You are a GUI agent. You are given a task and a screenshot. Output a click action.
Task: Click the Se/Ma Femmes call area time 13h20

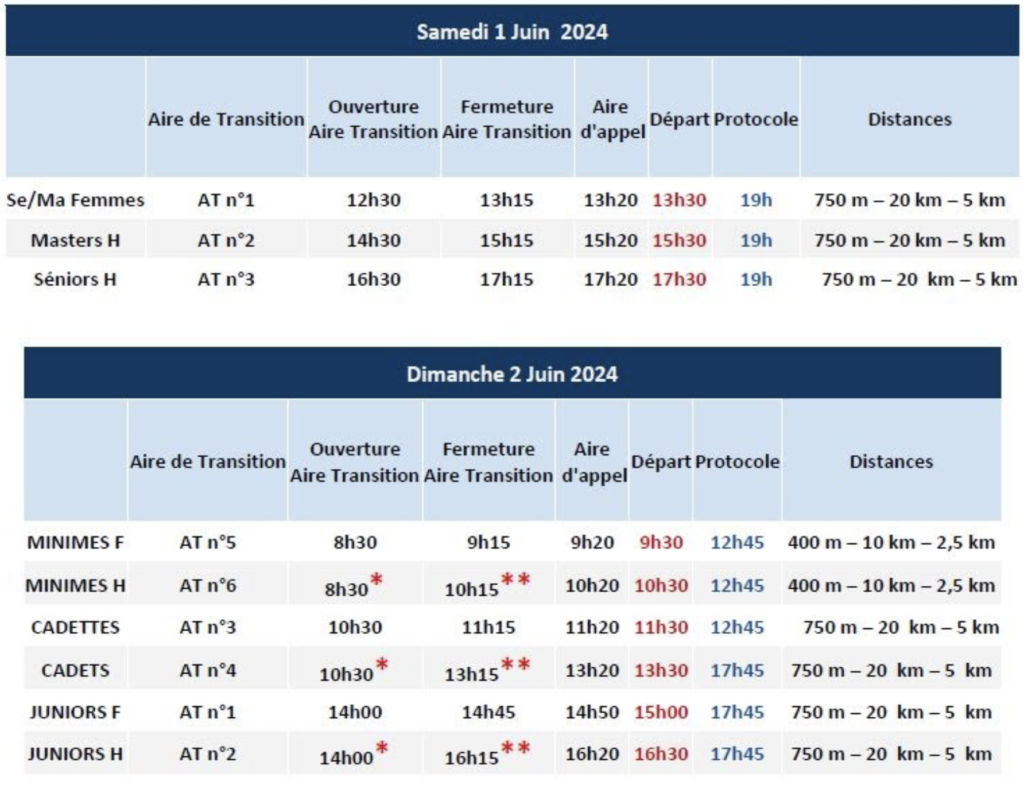[x=611, y=200]
